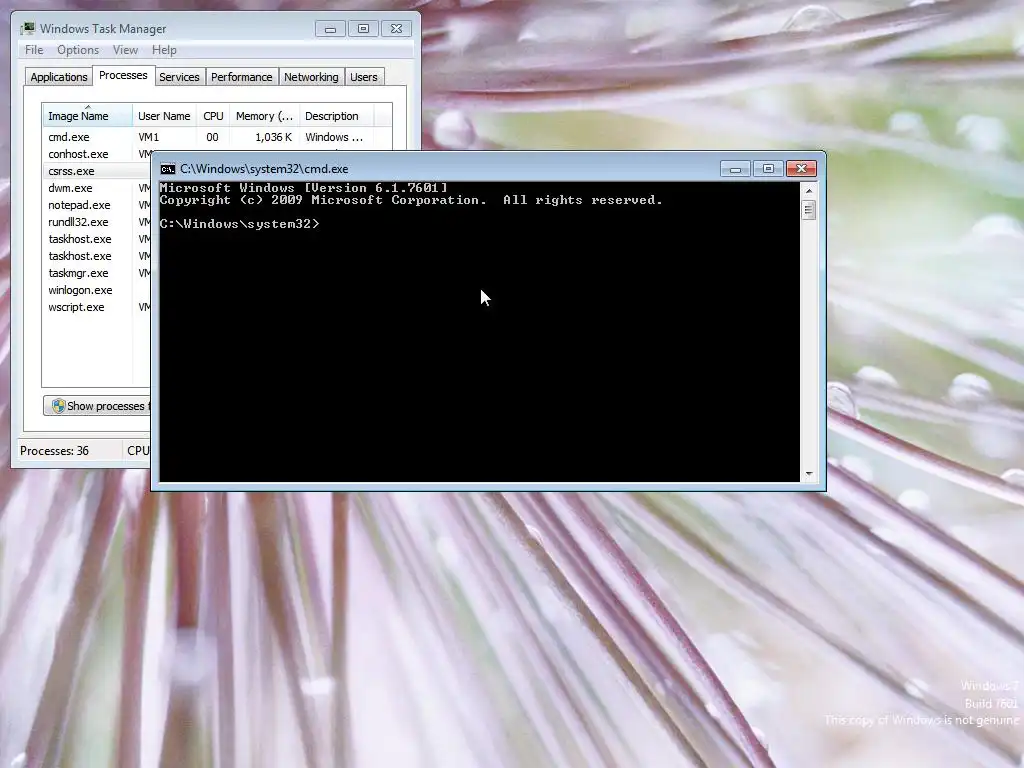Maximize the Task Manager window
This screenshot has height=768, width=1024.
point(363,29)
